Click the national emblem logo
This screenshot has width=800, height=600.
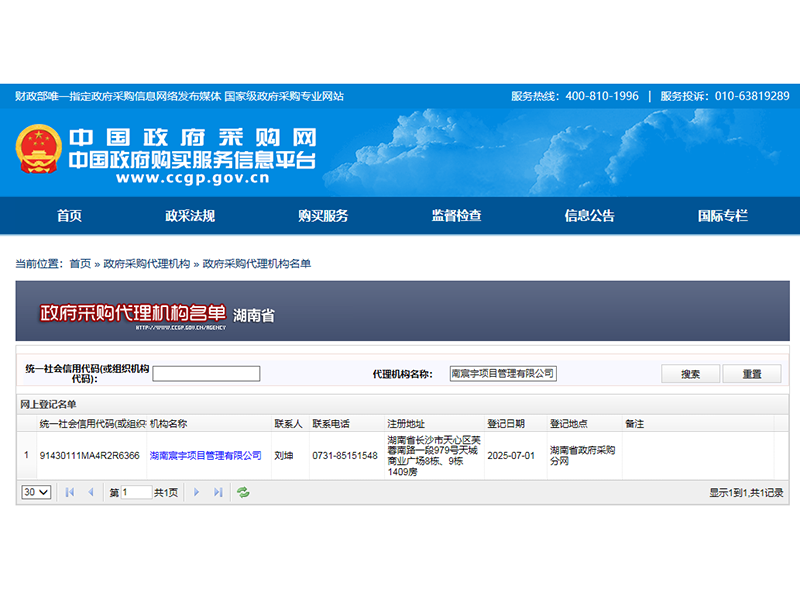[x=38, y=152]
